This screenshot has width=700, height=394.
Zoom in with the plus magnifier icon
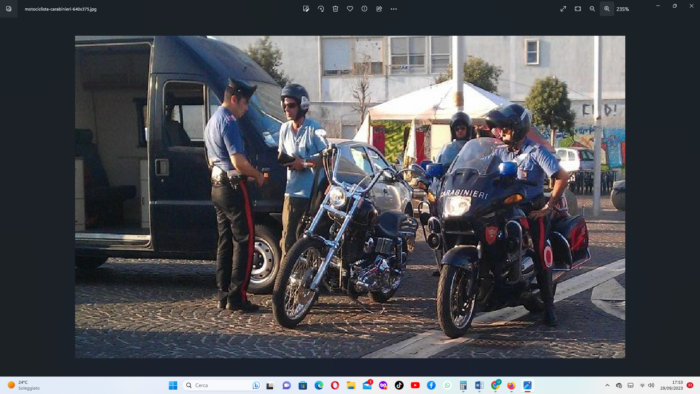(x=607, y=9)
